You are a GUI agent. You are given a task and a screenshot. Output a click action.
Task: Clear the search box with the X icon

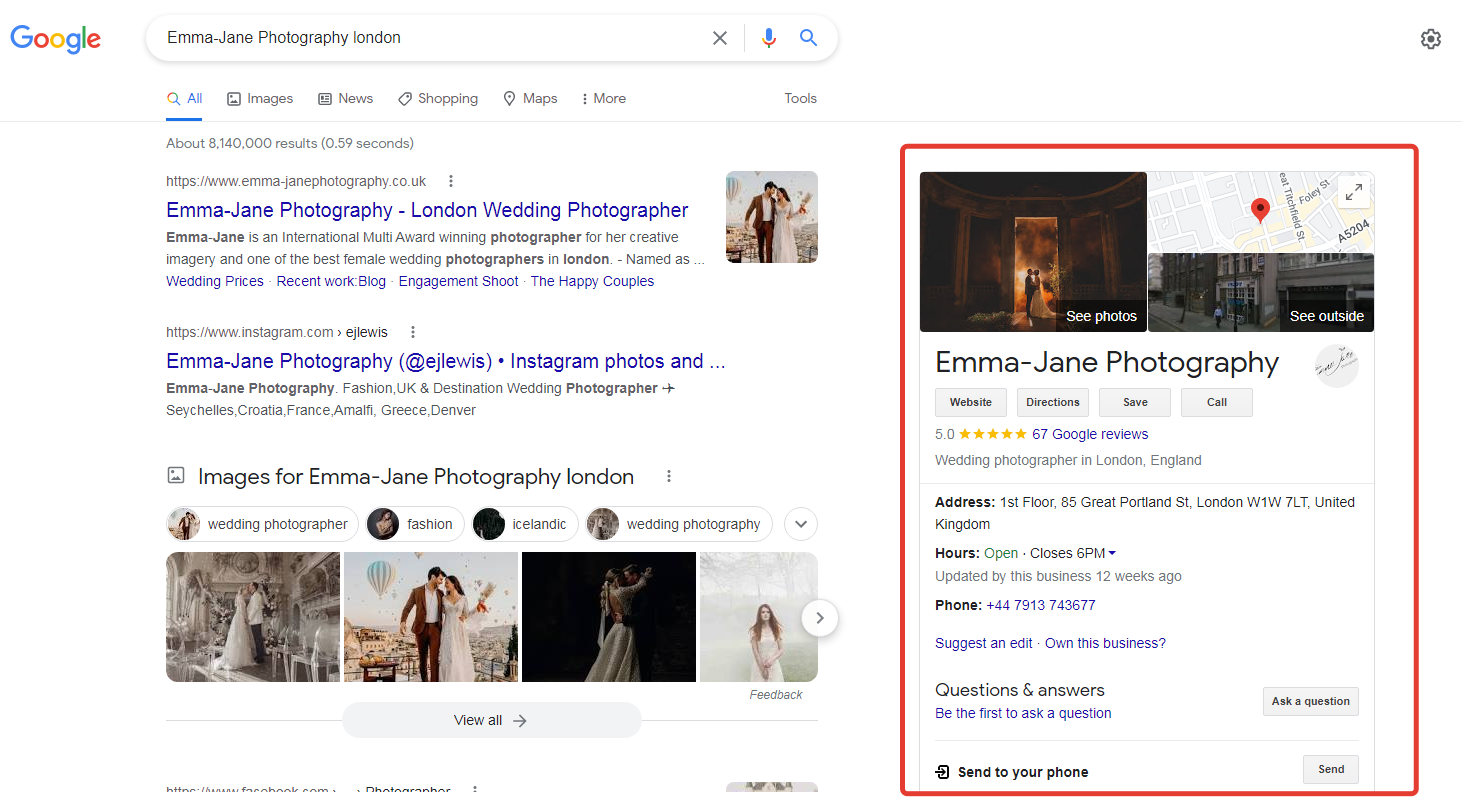[720, 38]
